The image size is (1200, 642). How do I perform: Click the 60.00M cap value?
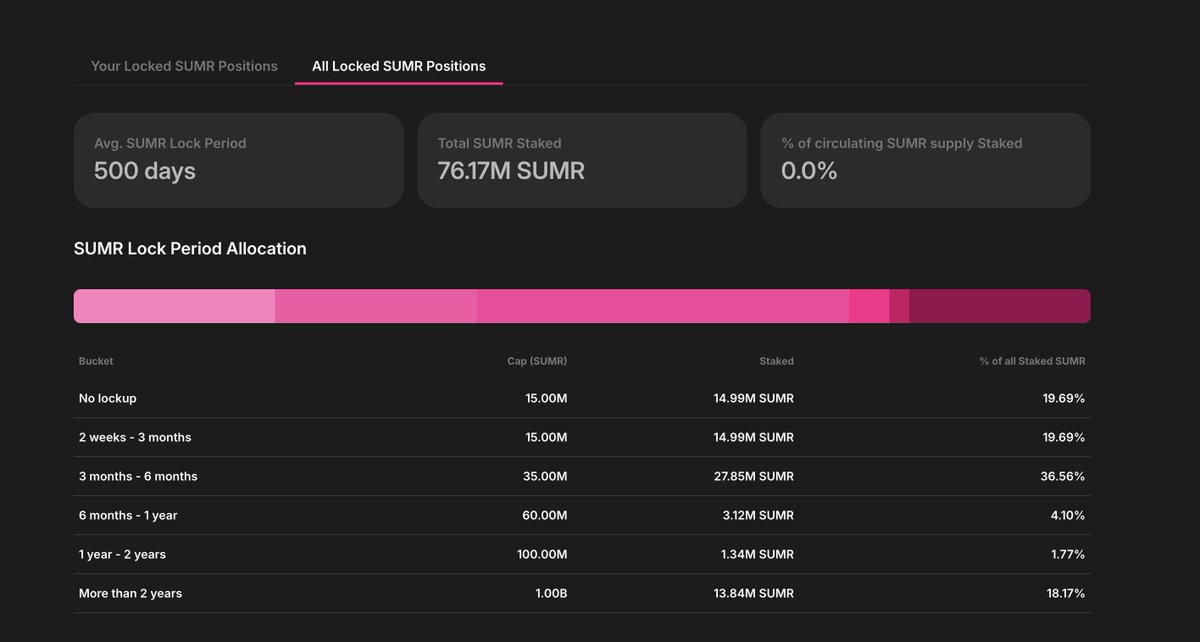click(546, 515)
